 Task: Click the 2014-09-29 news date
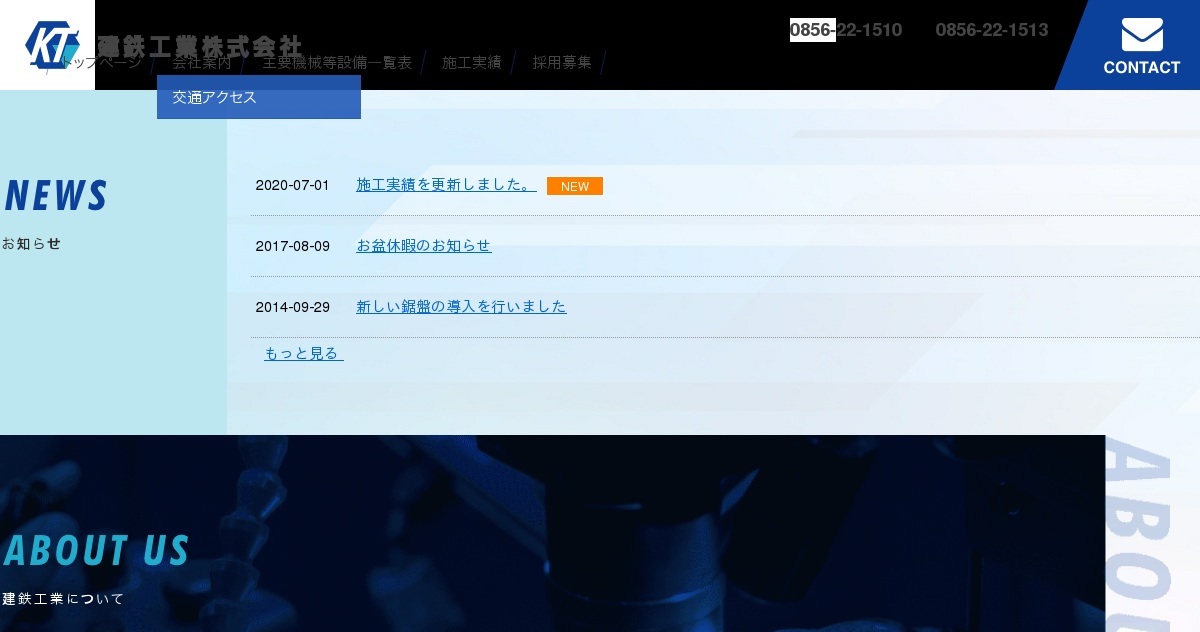point(292,307)
